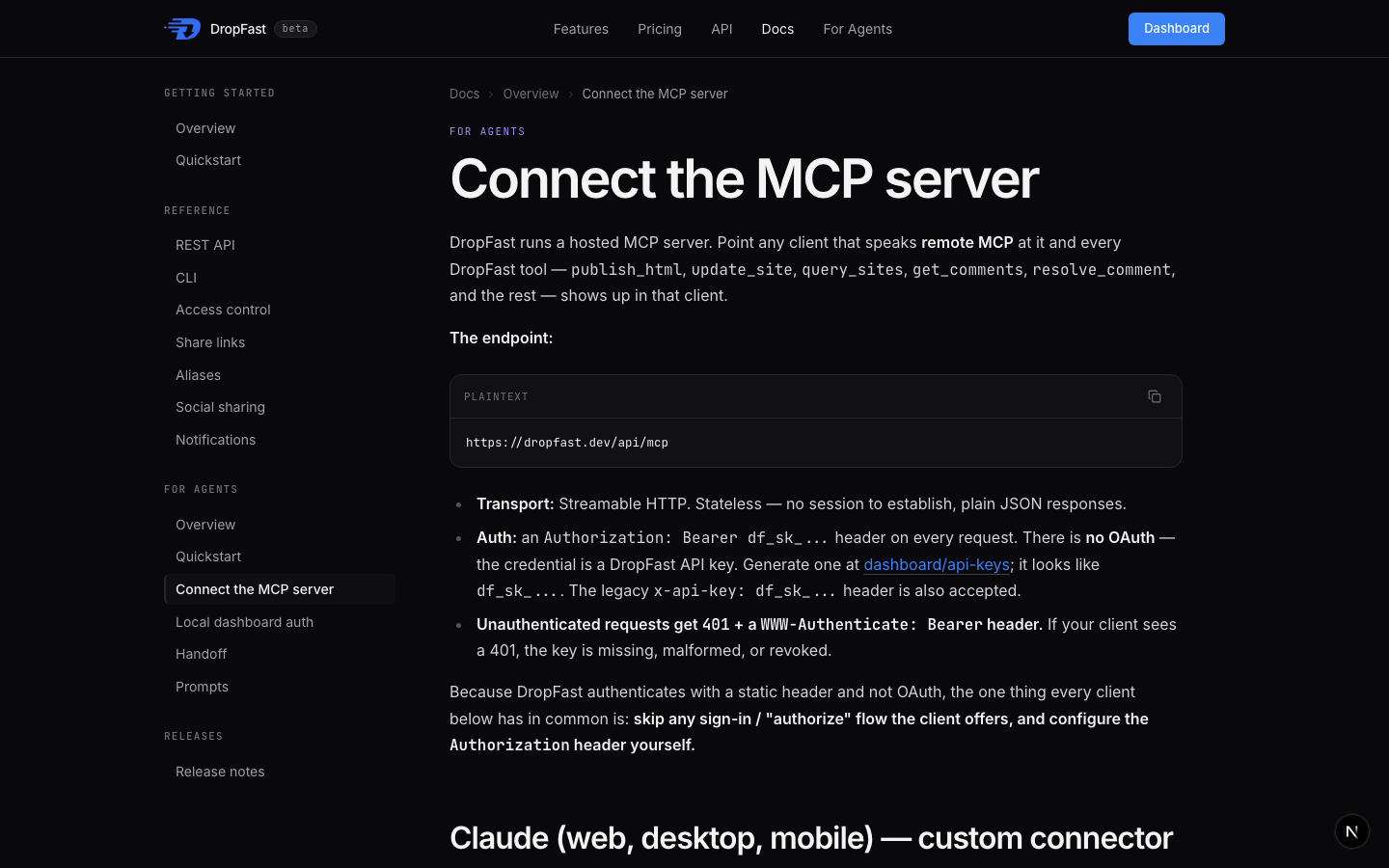Open Overview under For Agents

click(x=280, y=525)
